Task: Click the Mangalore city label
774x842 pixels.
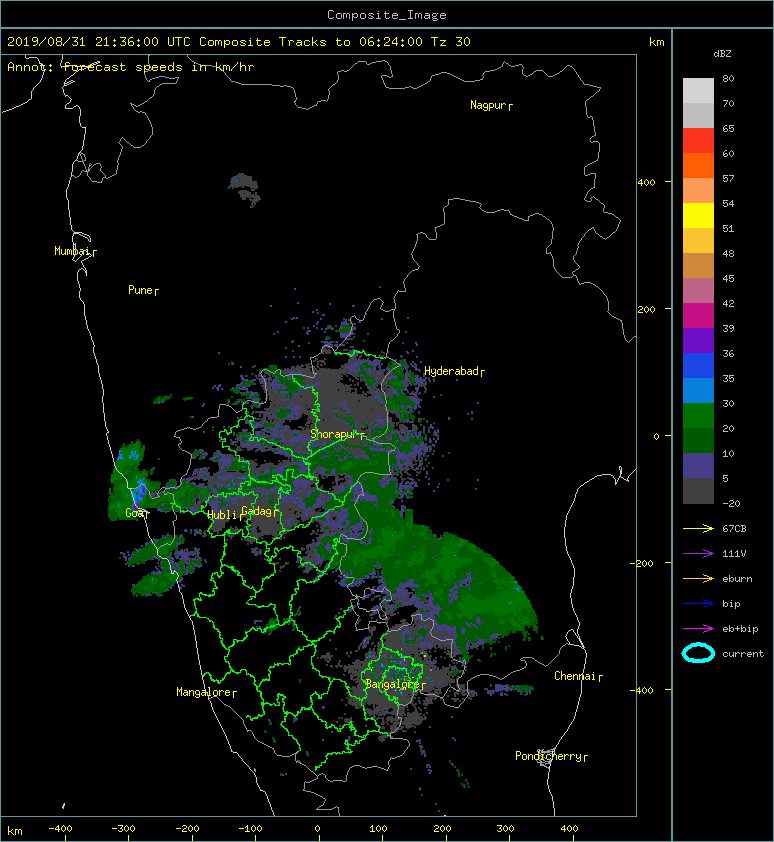Action: pyautogui.click(x=204, y=692)
